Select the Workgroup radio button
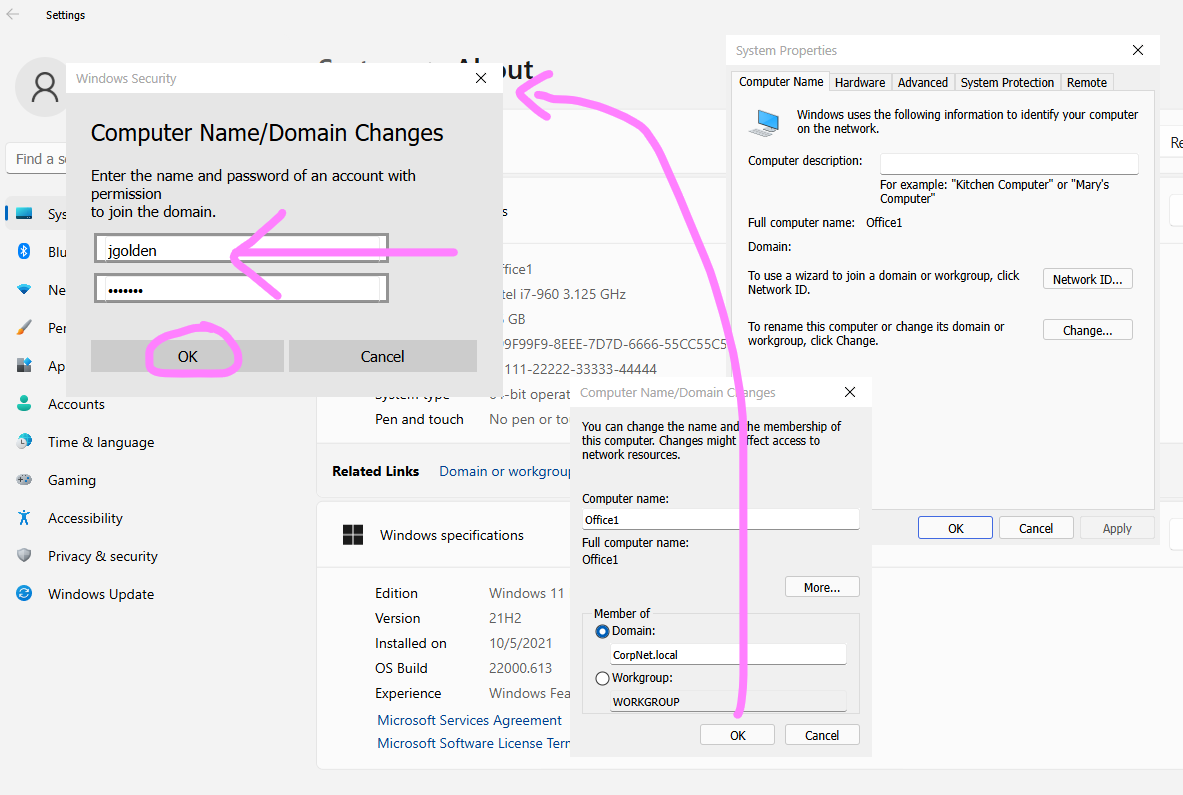The image size is (1183, 795). point(602,678)
